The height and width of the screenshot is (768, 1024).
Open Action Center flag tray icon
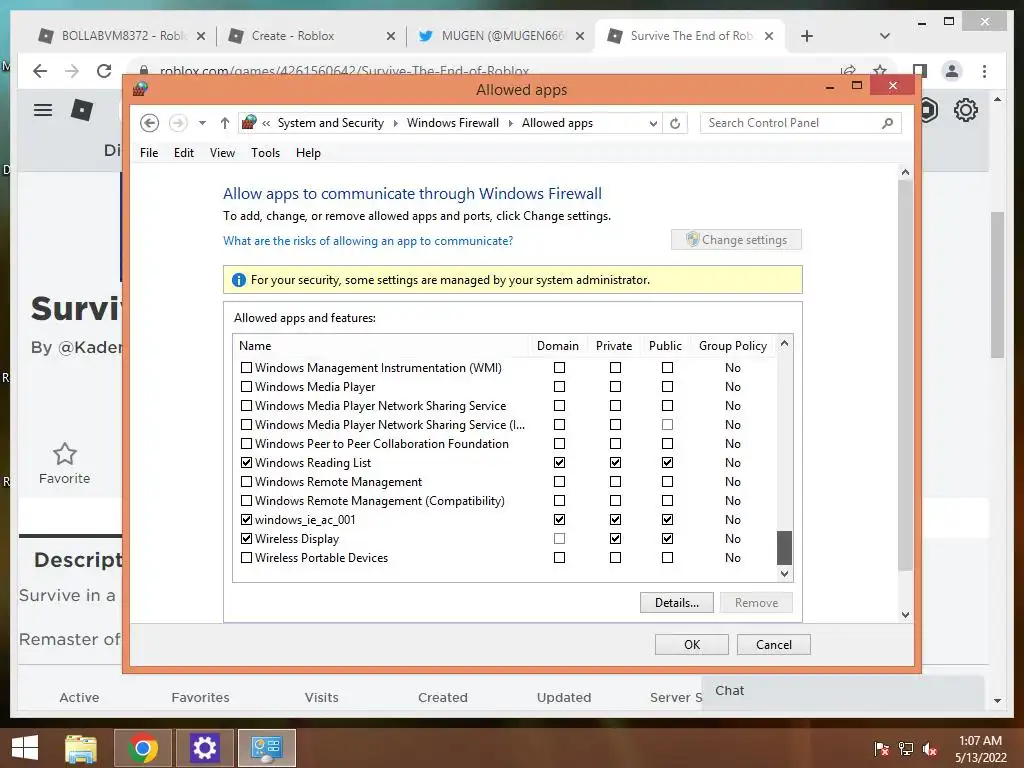(x=882, y=748)
